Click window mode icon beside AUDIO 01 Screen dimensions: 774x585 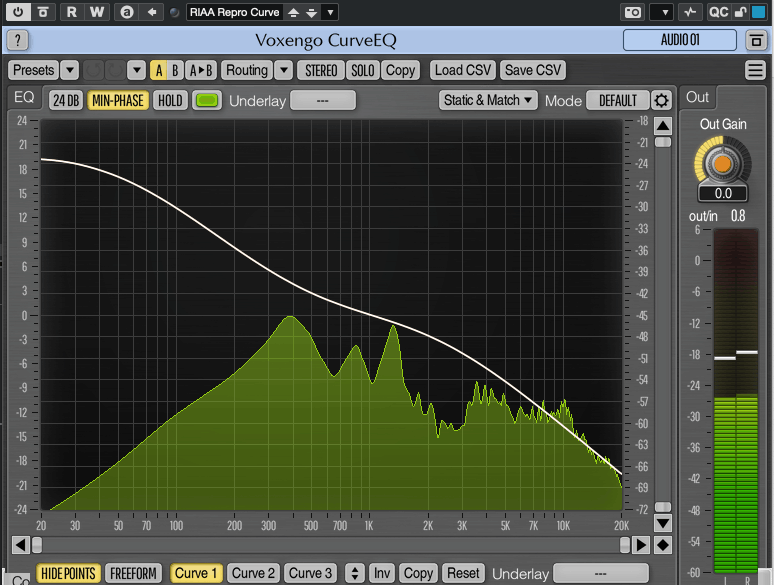756,40
